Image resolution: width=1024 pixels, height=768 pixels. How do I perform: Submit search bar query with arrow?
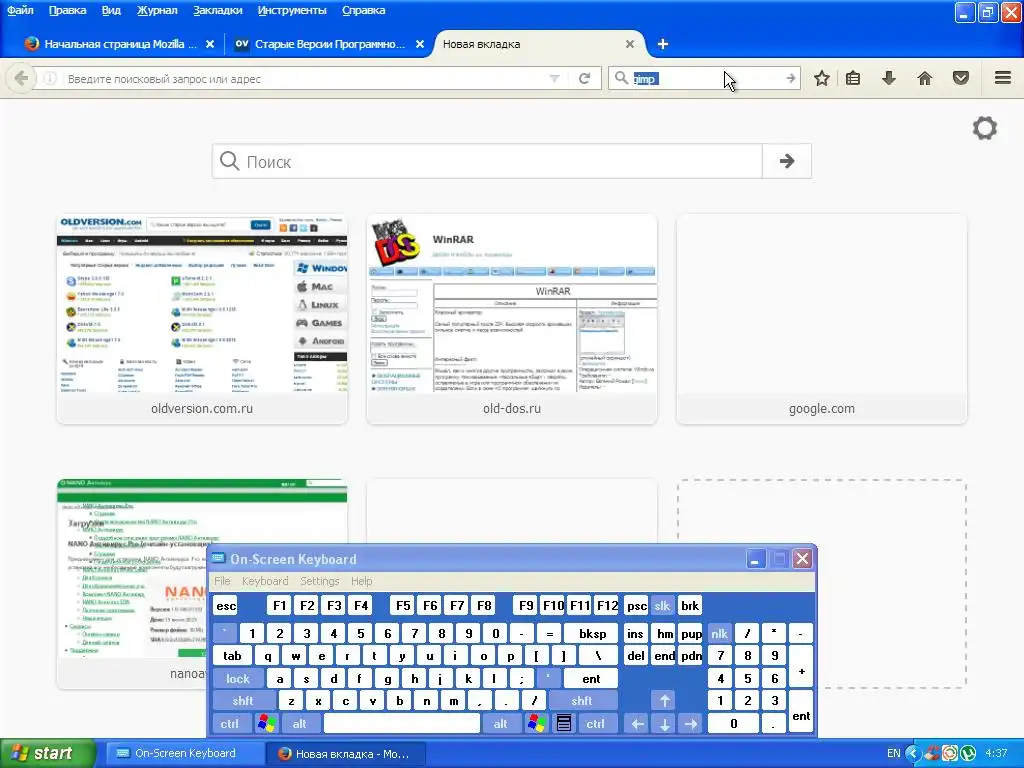click(791, 78)
